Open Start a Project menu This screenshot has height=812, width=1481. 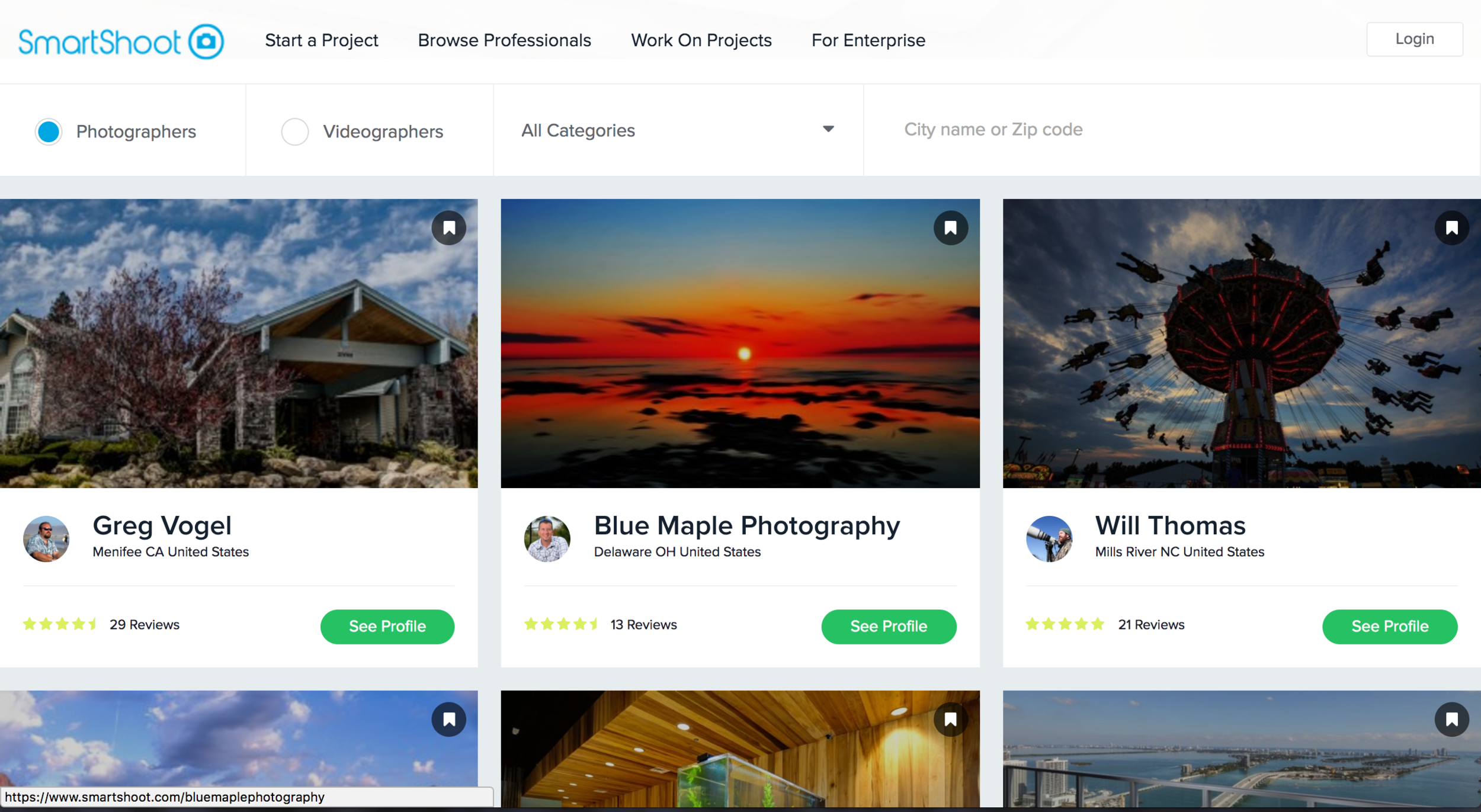coord(321,40)
